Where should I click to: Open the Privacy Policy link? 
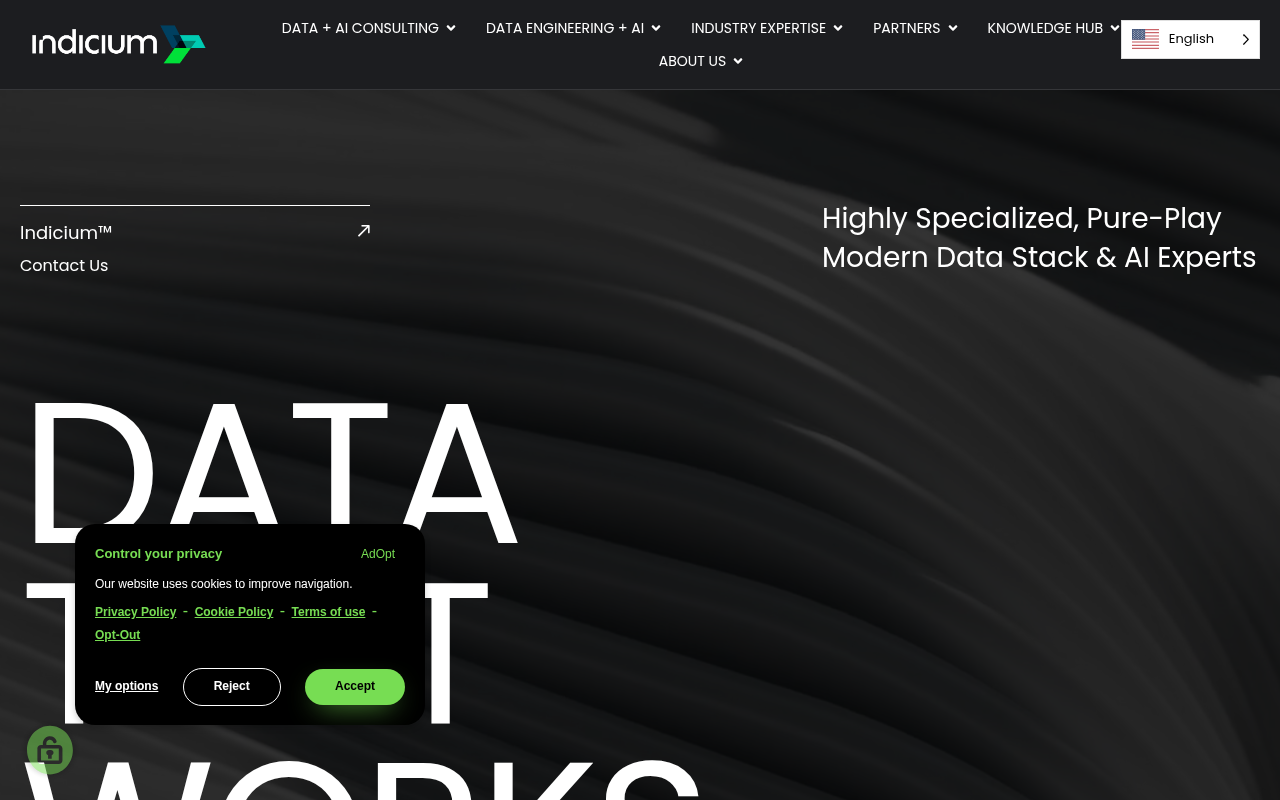(x=135, y=611)
